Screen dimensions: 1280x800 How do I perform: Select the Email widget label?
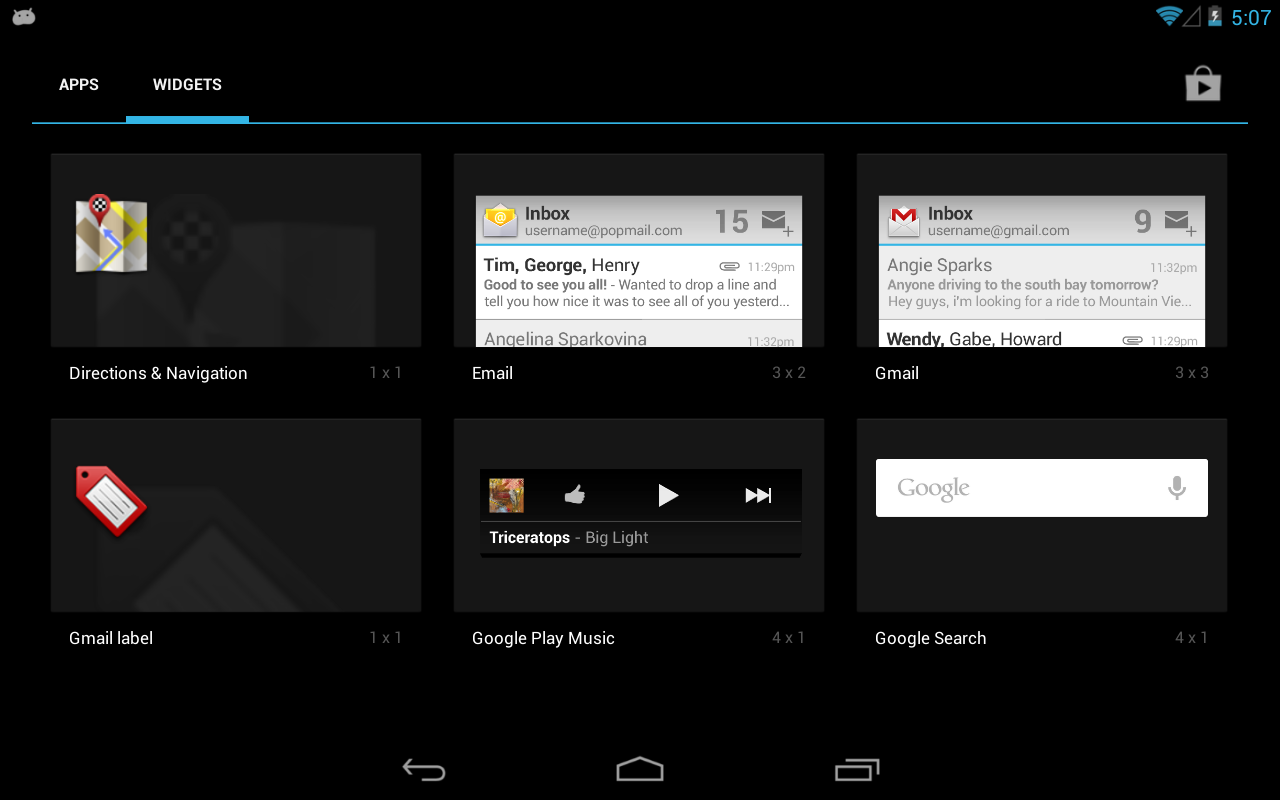492,373
